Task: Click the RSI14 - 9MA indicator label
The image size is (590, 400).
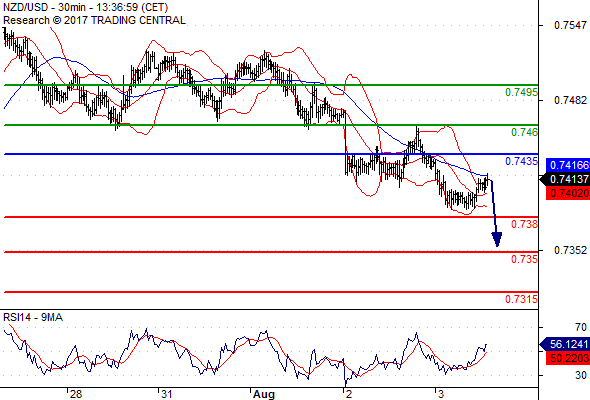Action: point(33,318)
